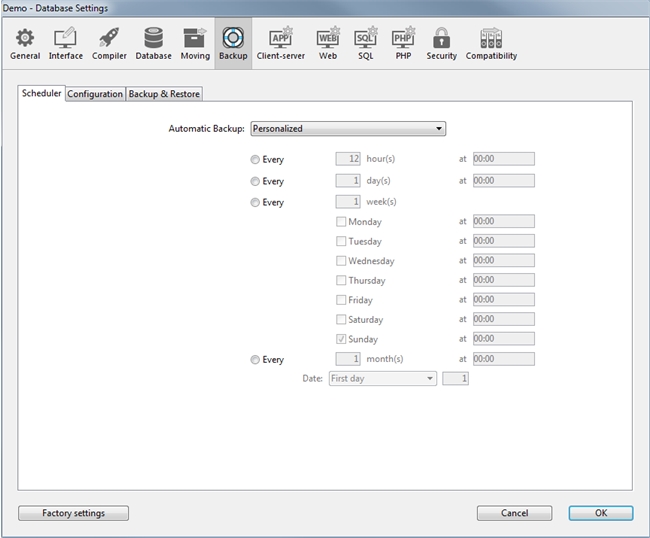Switch to the Configuration tab
650x538 pixels.
(x=95, y=94)
